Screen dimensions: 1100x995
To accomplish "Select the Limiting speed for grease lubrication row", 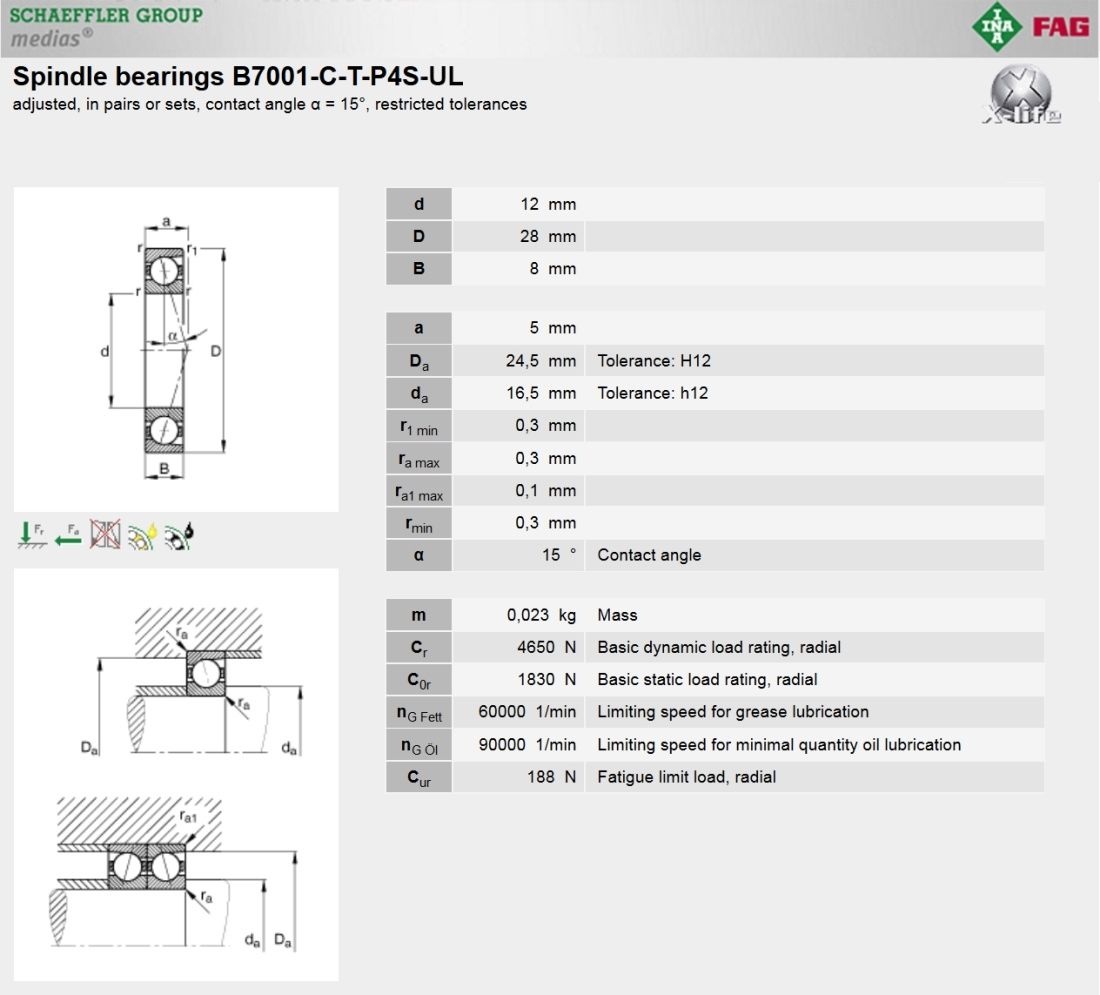I will [714, 712].
